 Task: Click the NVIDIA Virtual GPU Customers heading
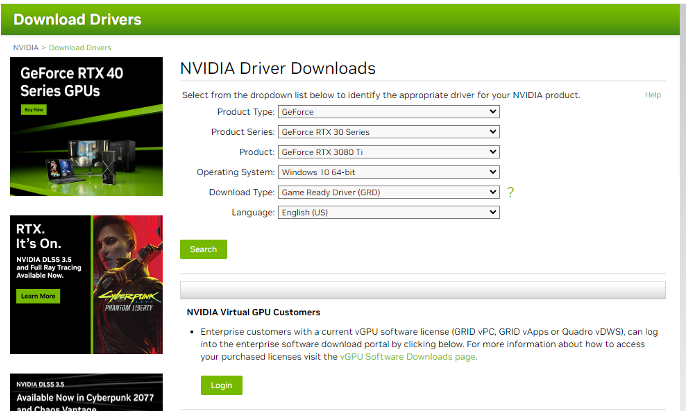[x=253, y=312]
